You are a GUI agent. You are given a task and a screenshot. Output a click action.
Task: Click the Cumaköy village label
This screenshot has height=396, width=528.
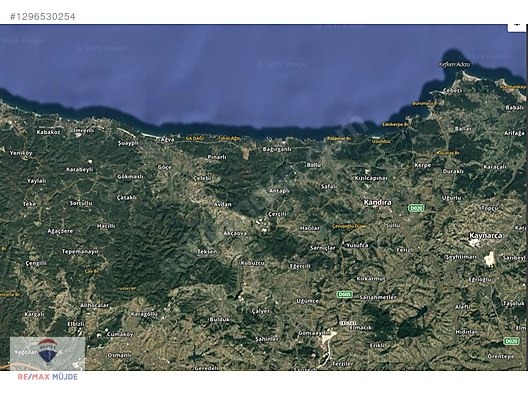120,335
